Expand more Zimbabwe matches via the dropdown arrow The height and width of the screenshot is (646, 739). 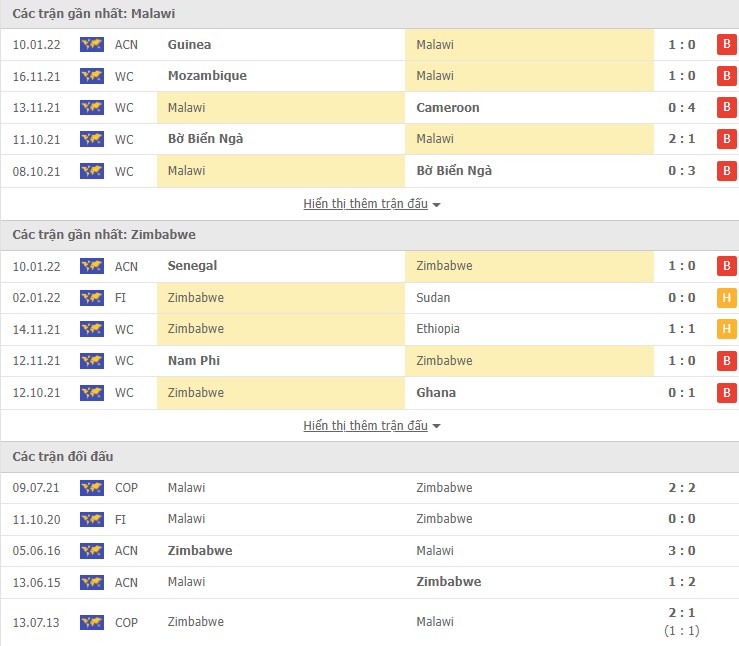pyautogui.click(x=436, y=427)
